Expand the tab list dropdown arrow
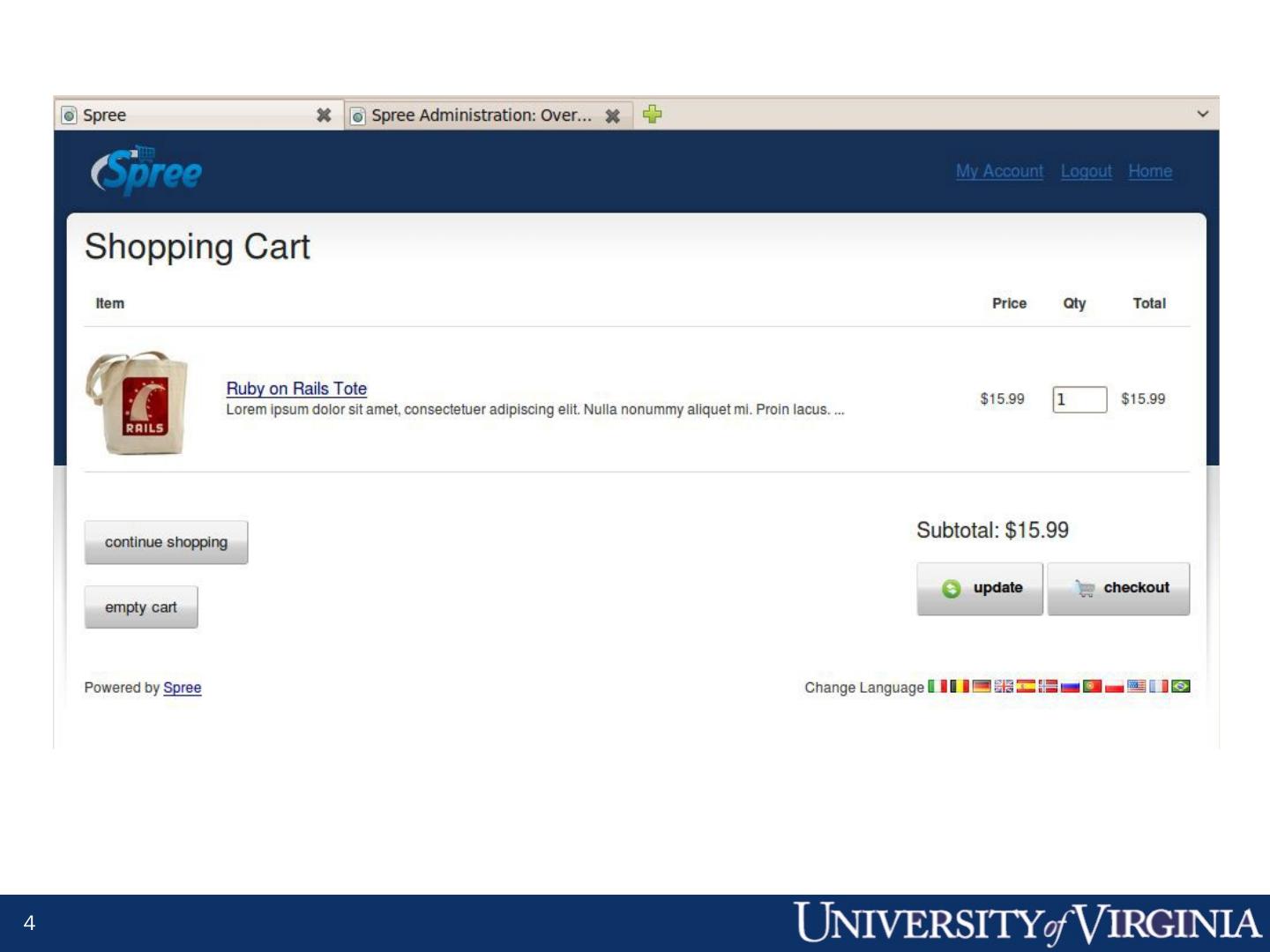This screenshot has height=952, width=1270. [1202, 114]
